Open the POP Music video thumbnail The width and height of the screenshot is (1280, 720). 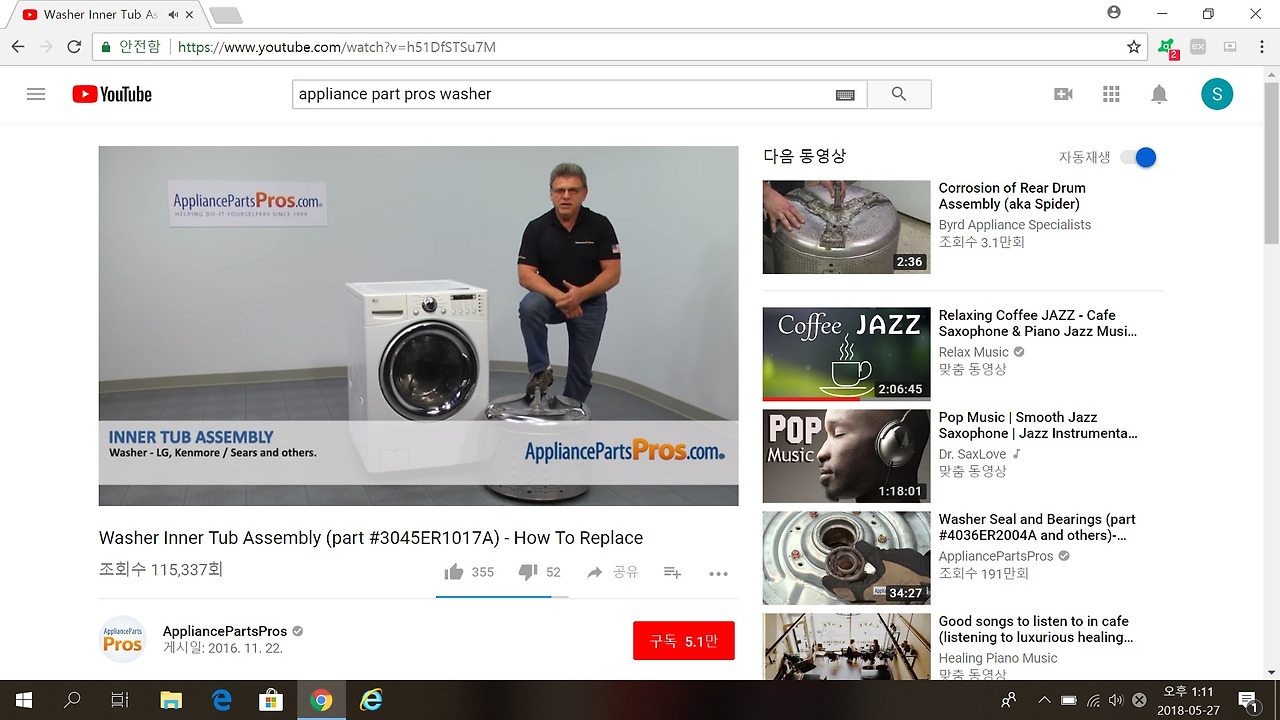[847, 456]
